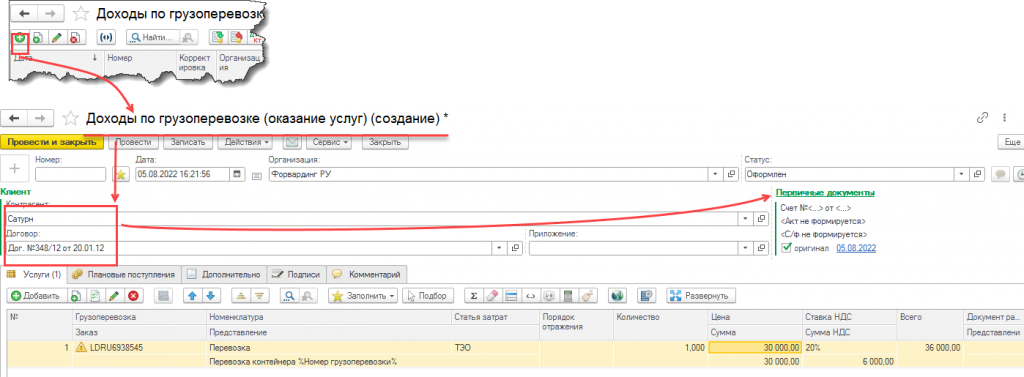The image size is (1024, 377).
Task: Switch to Дополнительно tab
Action: pos(224,274)
